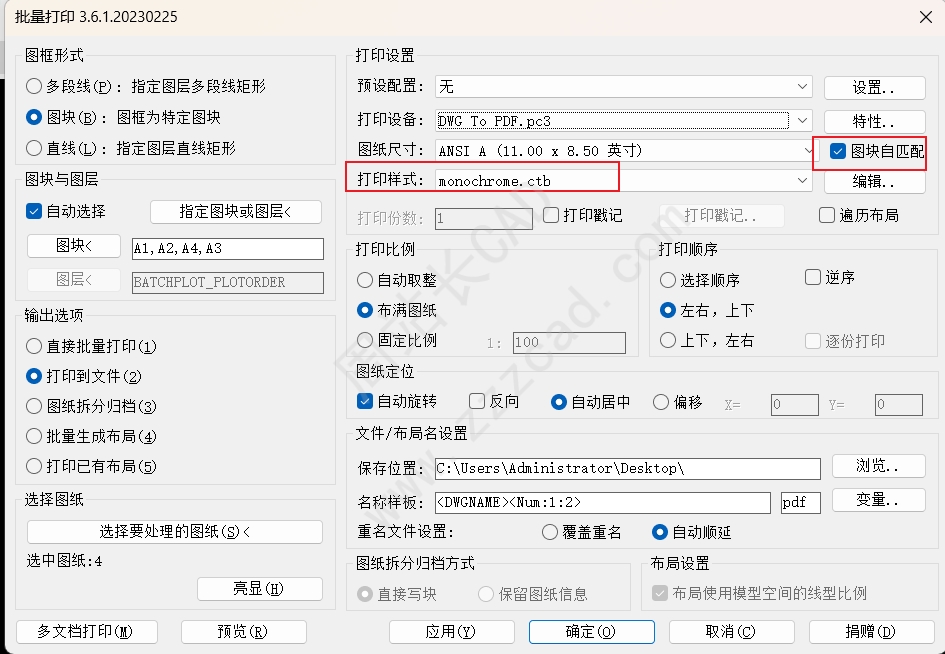Click the 确定(O) button
The height and width of the screenshot is (654, 945).
[x=591, y=632]
